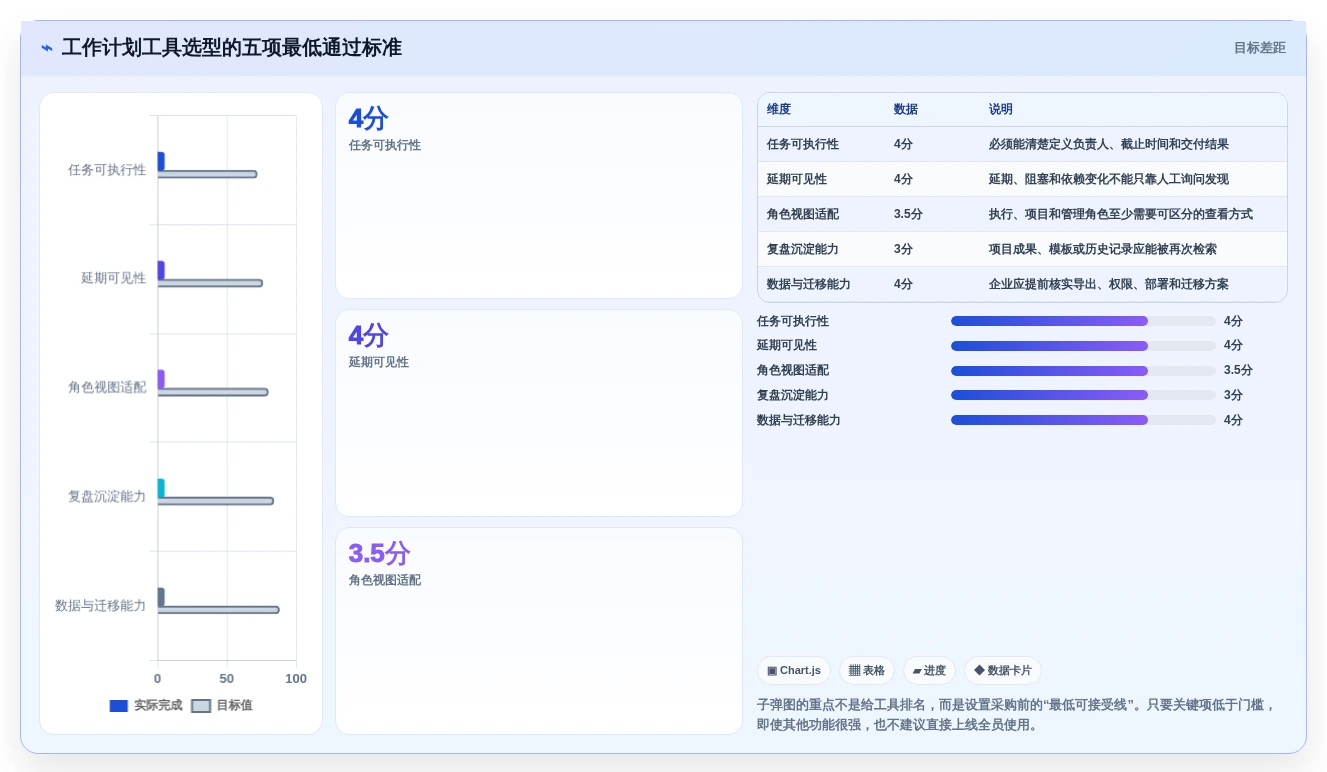Click the 数据 table column header

point(906,110)
